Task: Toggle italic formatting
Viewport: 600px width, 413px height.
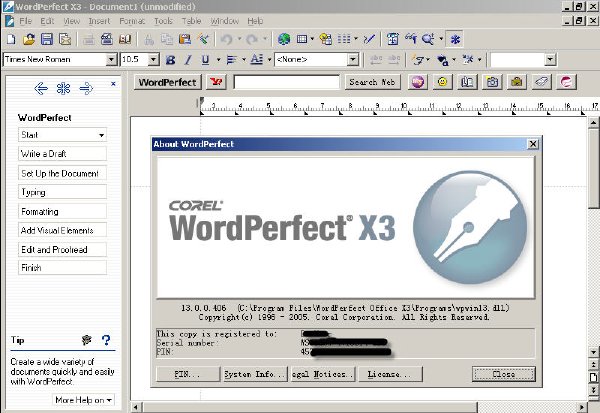Action: tap(188, 60)
